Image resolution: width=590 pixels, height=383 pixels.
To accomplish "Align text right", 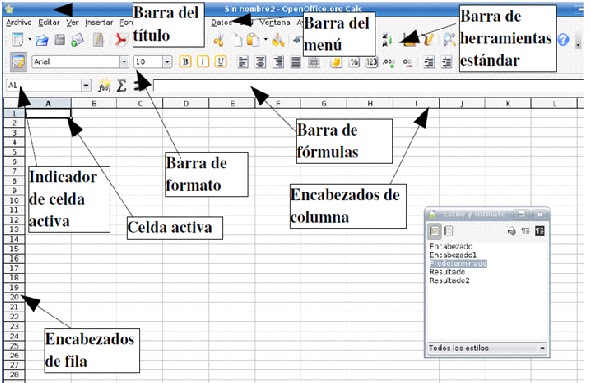I will (278, 62).
